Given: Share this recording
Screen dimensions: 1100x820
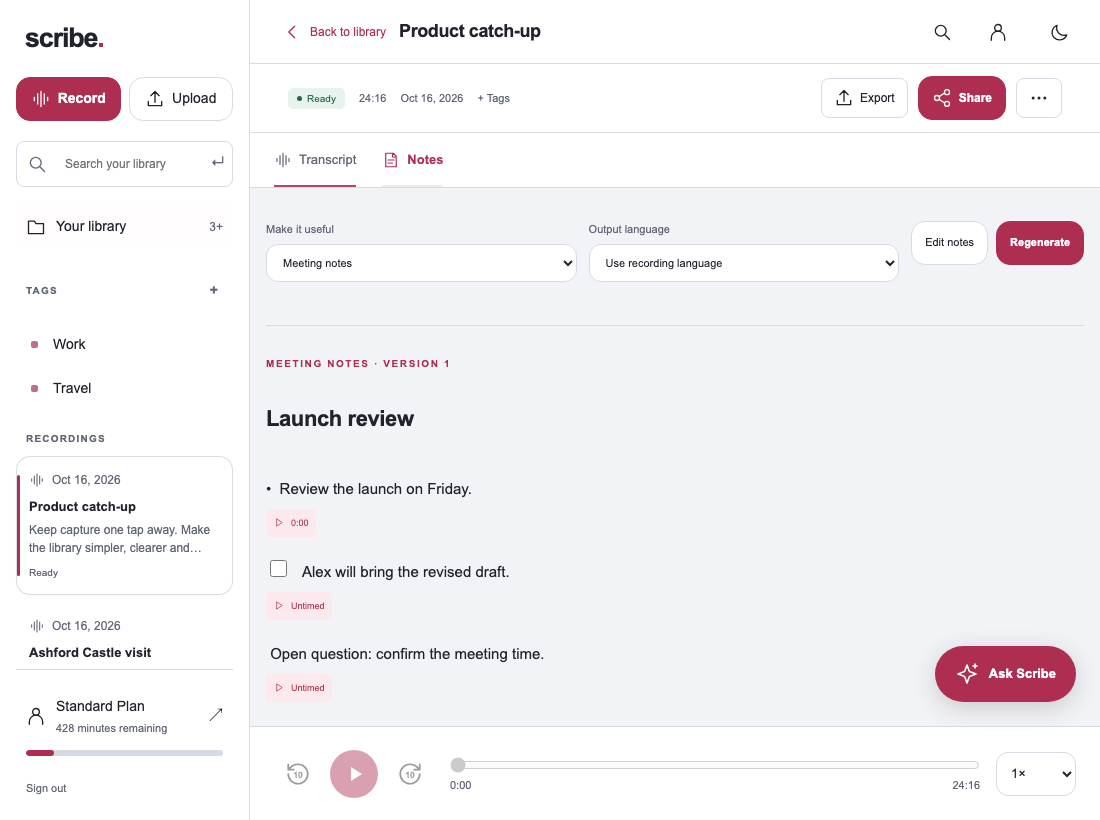Looking at the screenshot, I should point(962,98).
